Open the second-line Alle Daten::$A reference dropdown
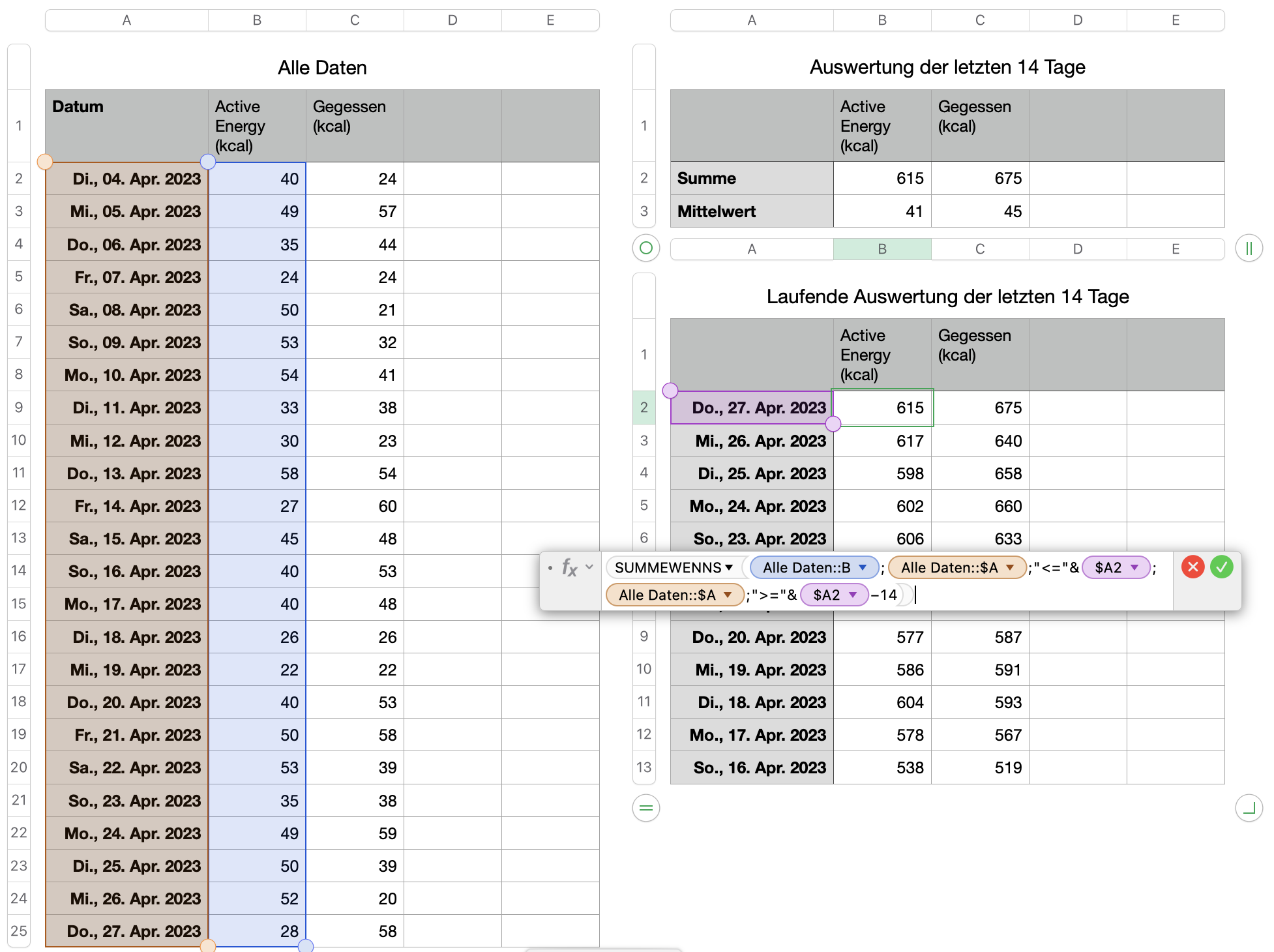Image resolution: width=1274 pixels, height=952 pixels. click(727, 595)
